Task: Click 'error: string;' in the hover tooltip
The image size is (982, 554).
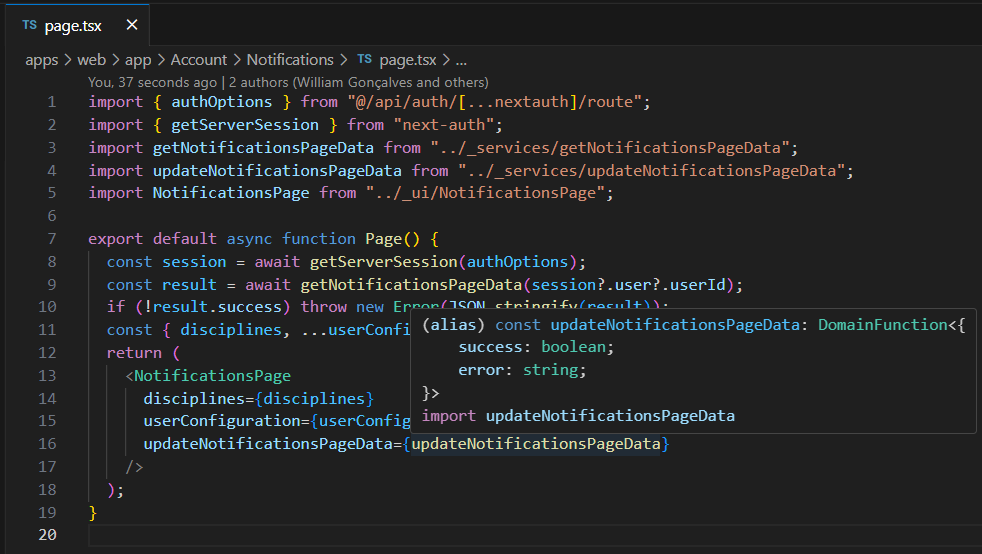Action: tap(522, 370)
